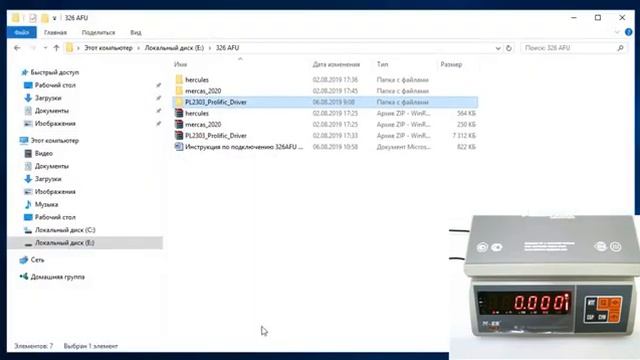The image size is (640, 360).
Task: Sort by Дата изменения column header
Action: tap(336, 64)
